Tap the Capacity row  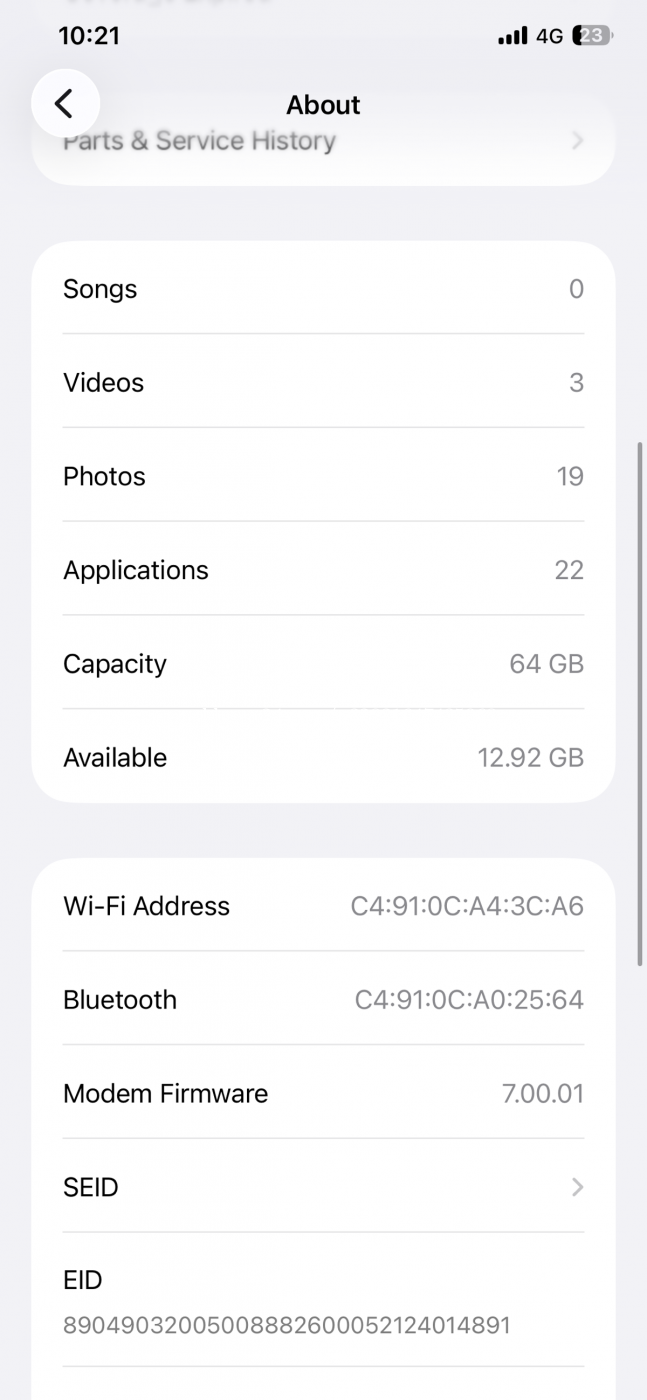pyautogui.click(x=323, y=664)
